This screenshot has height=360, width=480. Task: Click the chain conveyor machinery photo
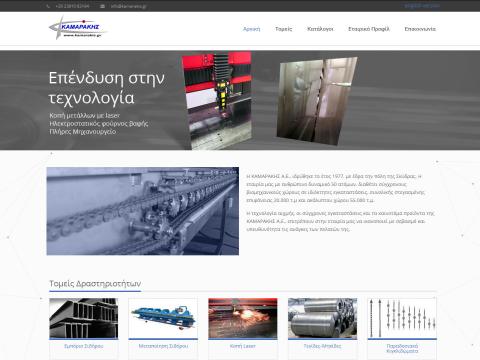coord(143,211)
